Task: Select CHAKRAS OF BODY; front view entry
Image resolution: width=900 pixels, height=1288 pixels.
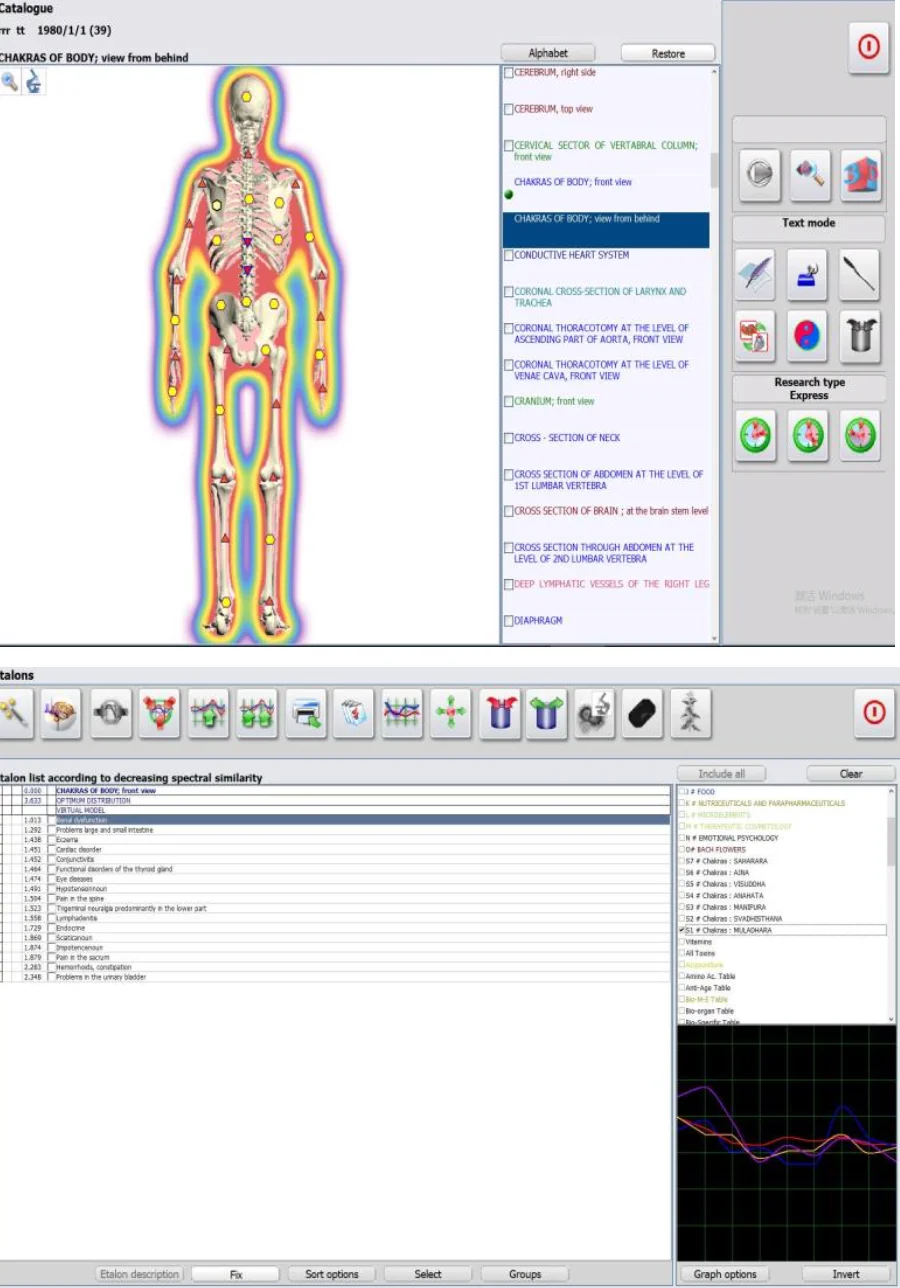Action: click(572, 182)
